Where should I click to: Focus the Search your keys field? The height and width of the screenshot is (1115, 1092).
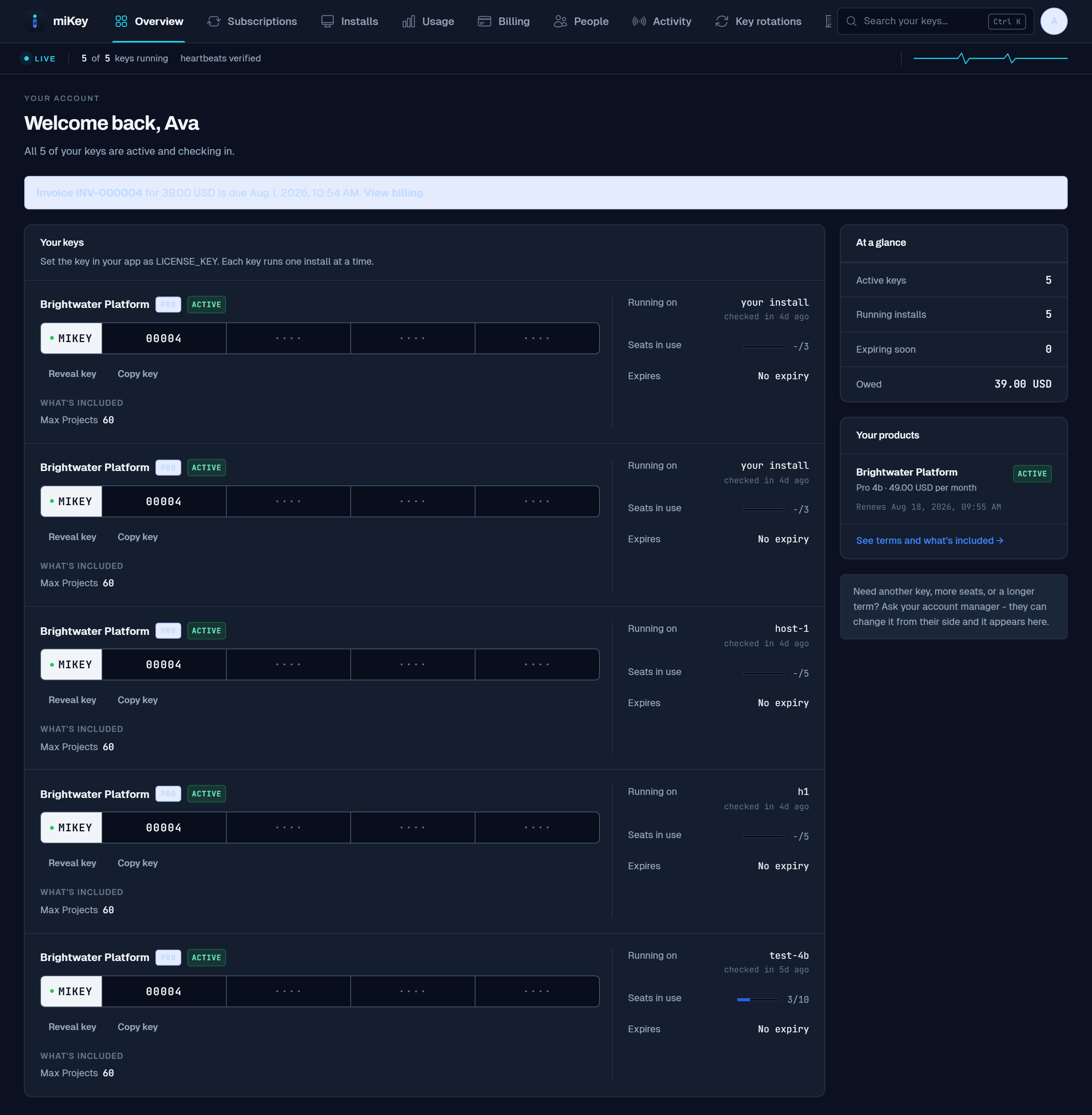click(x=935, y=21)
